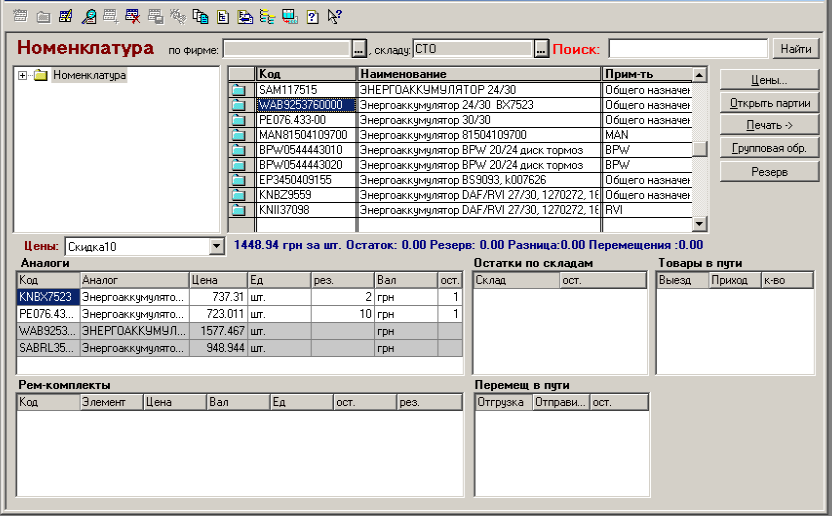Open the Печать -> menu button
The image size is (832, 516).
[770, 126]
